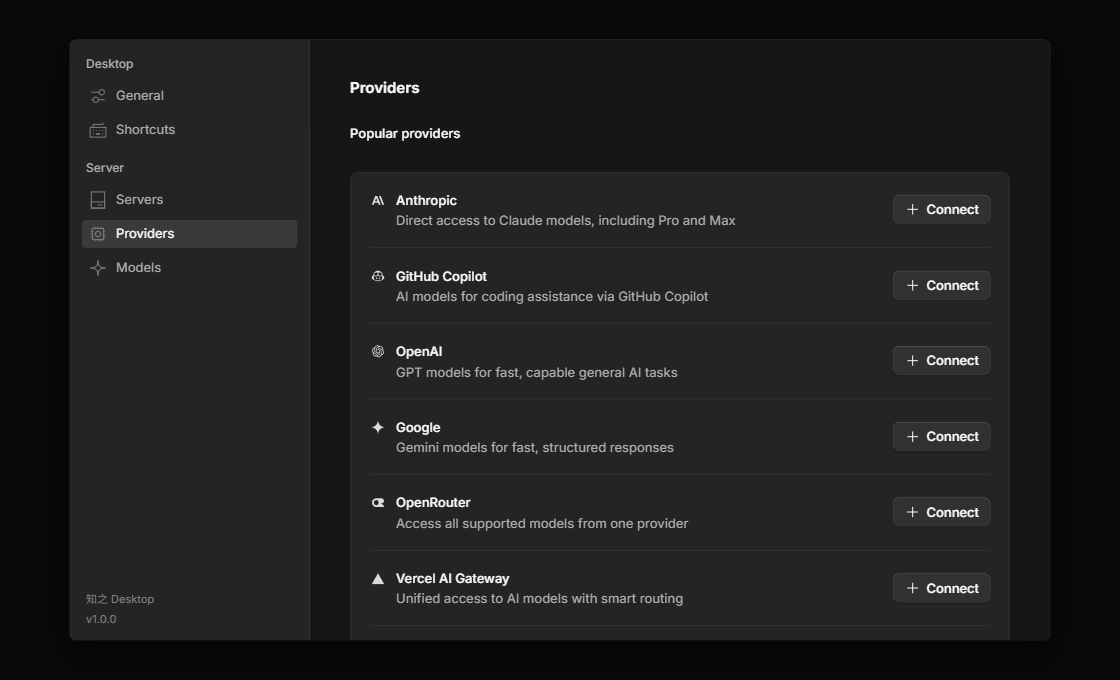Click the Google Gemini star icon

coord(378,427)
